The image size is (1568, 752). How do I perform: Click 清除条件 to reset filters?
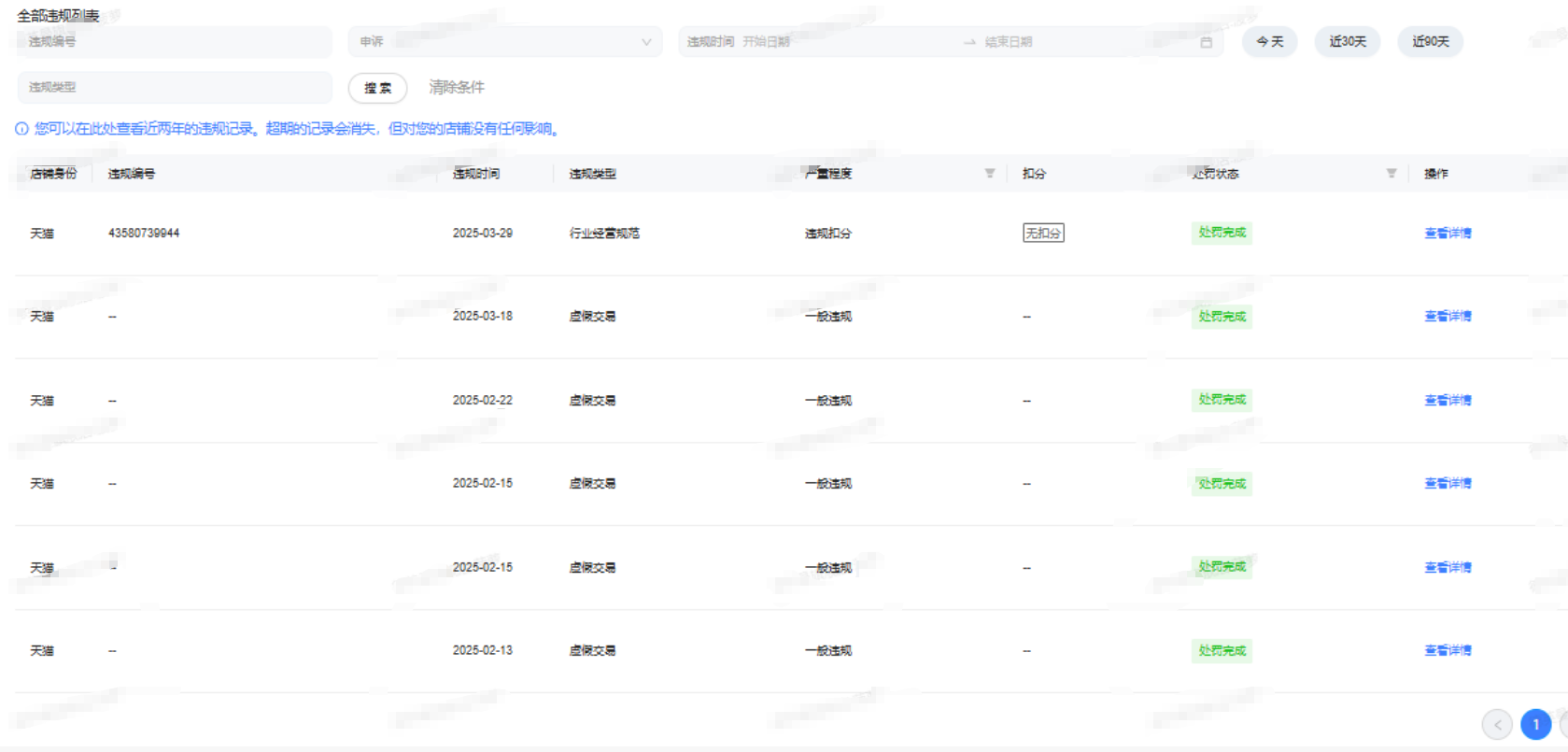click(457, 87)
